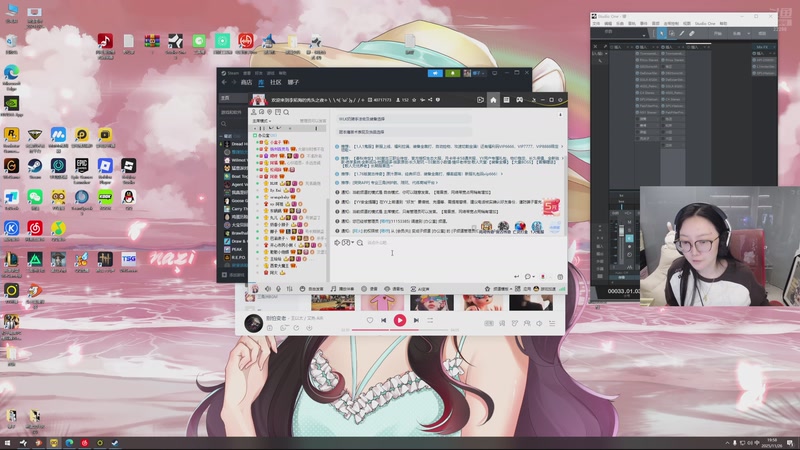800x450 pixels.
Task: Click the volume fader in Studio One mixer
Action: (621, 232)
